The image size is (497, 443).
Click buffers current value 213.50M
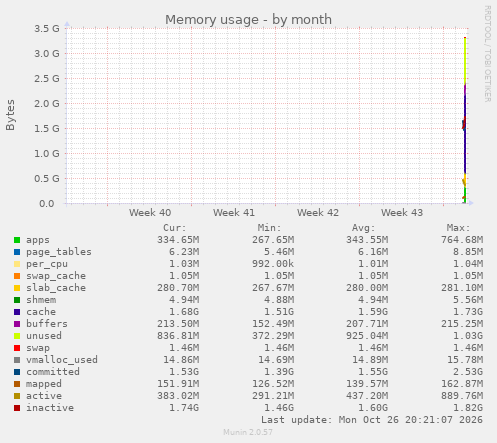pos(178,324)
